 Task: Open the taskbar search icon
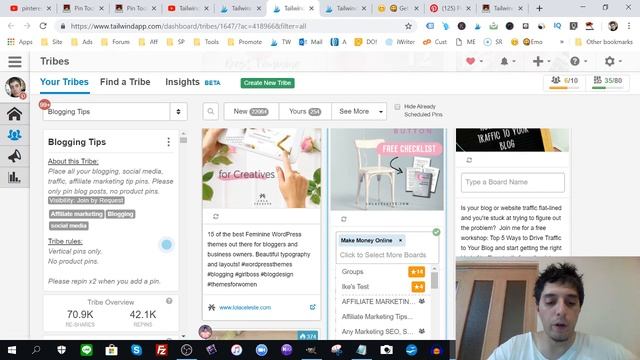coord(36,350)
